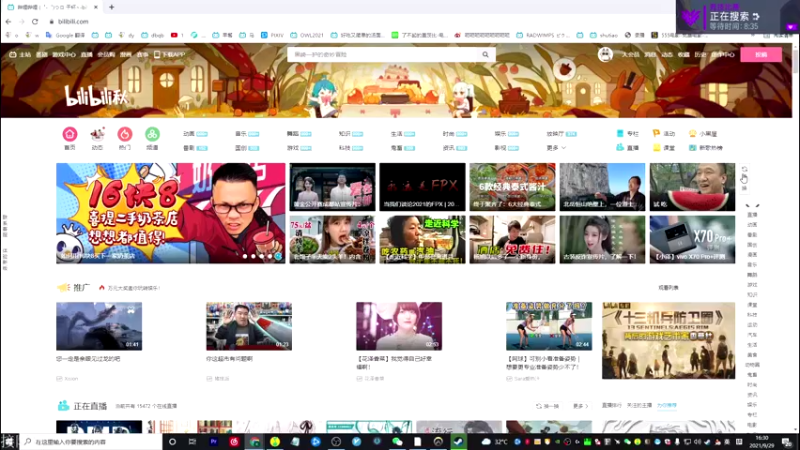Click the browser back arrow
800x450 pixels.
(8, 21)
